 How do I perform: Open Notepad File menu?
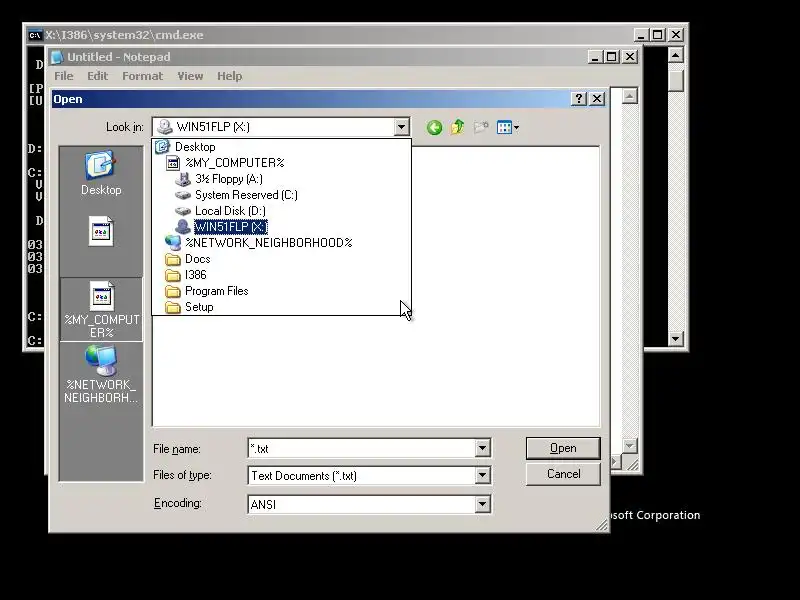coord(64,76)
